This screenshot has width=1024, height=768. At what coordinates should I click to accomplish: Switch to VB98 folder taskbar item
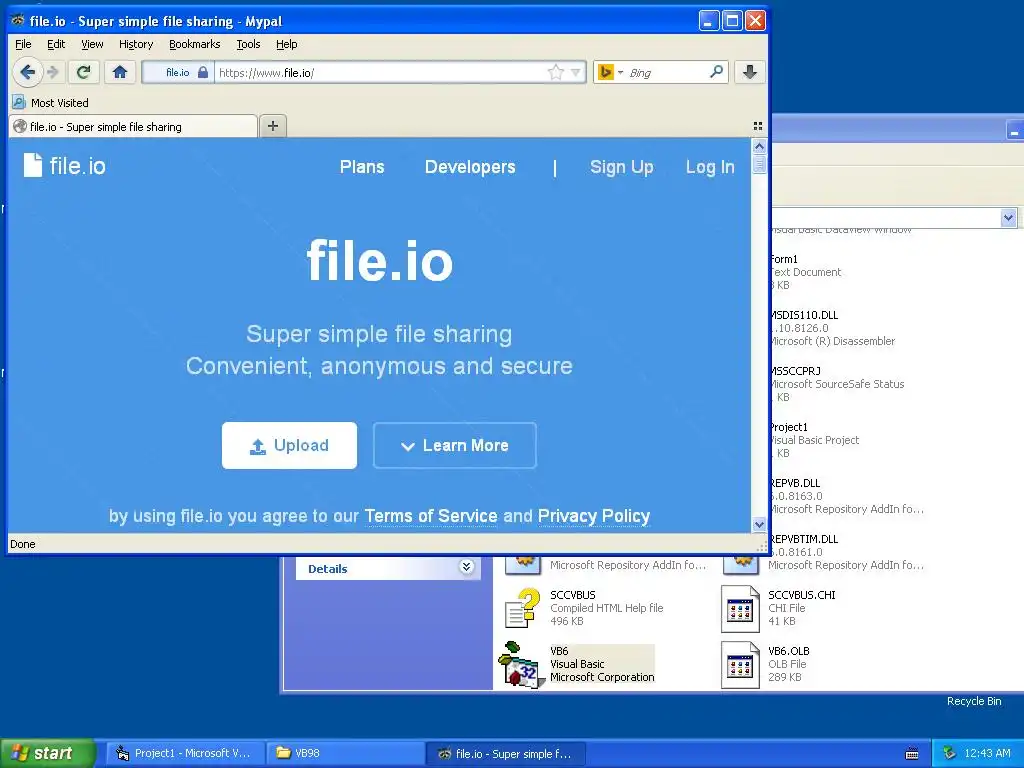point(345,753)
